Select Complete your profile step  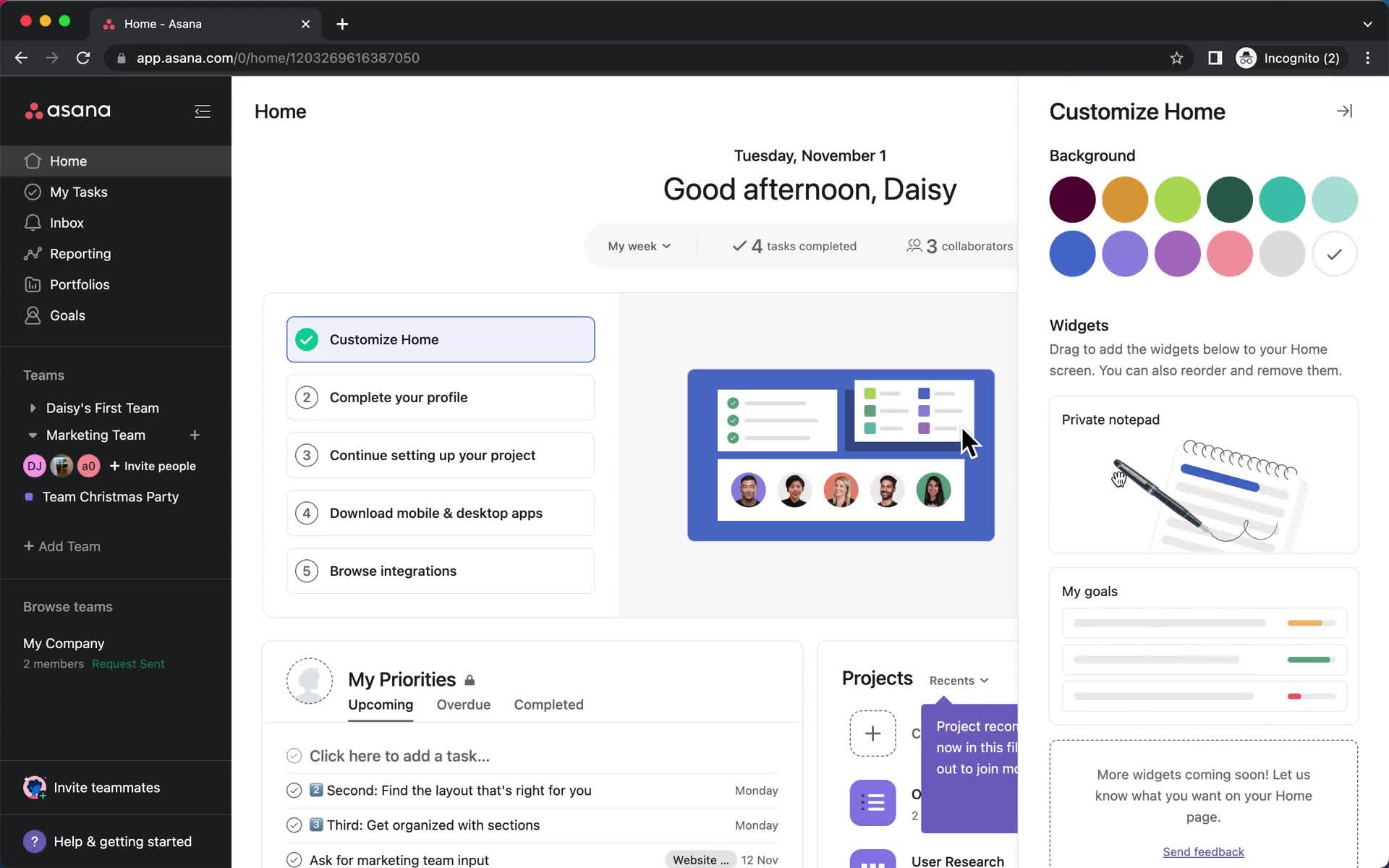click(441, 397)
